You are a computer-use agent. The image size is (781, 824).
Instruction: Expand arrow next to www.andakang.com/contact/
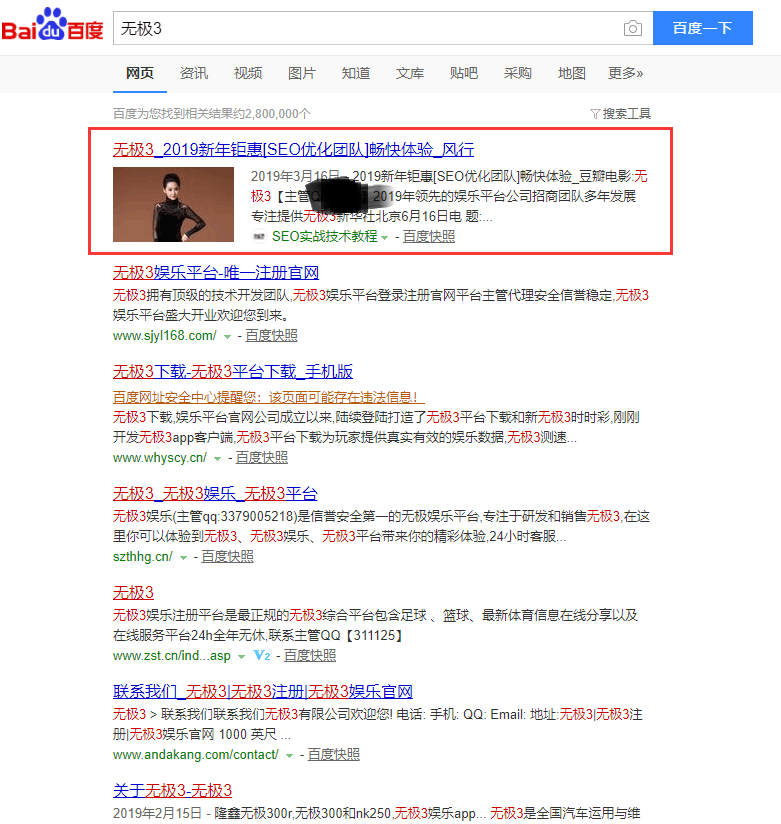tap(289, 755)
